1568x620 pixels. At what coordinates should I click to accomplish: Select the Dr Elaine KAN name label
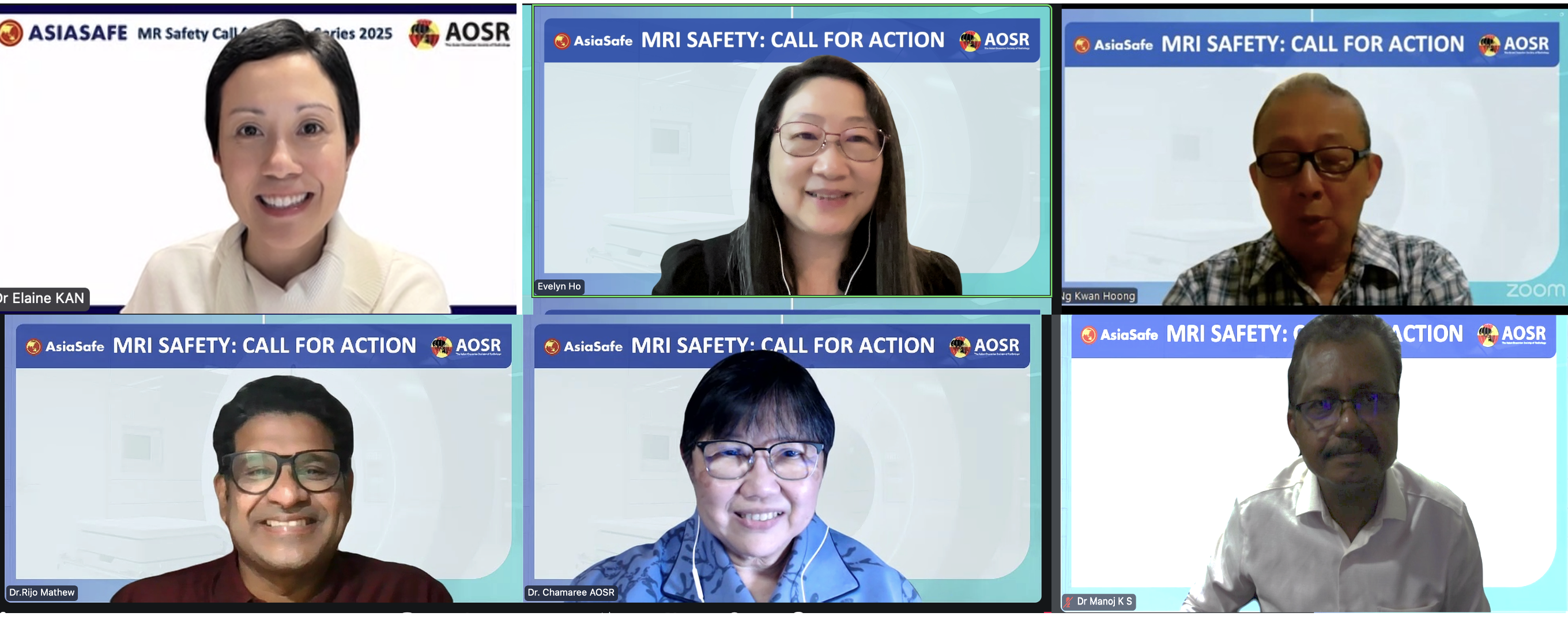pyautogui.click(x=44, y=298)
